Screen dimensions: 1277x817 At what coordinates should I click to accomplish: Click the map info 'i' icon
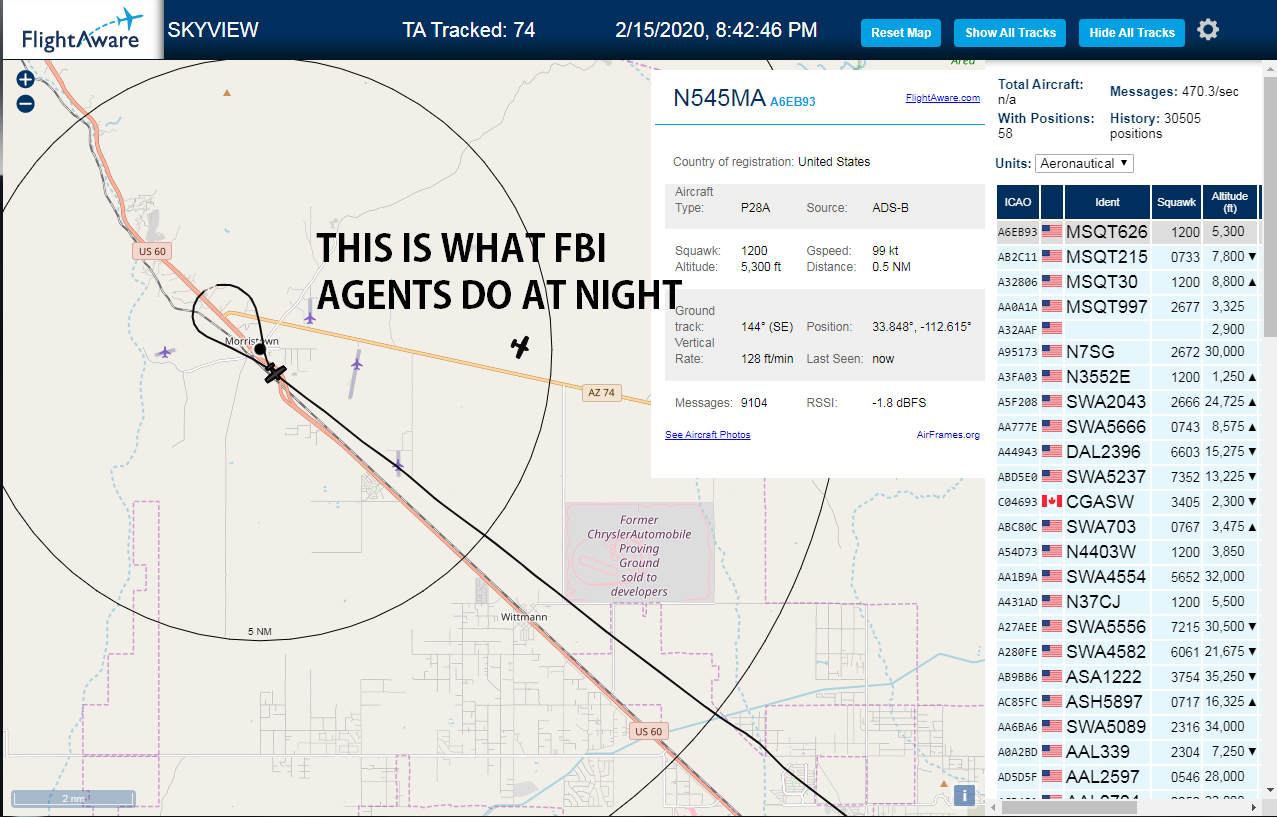[x=964, y=795]
